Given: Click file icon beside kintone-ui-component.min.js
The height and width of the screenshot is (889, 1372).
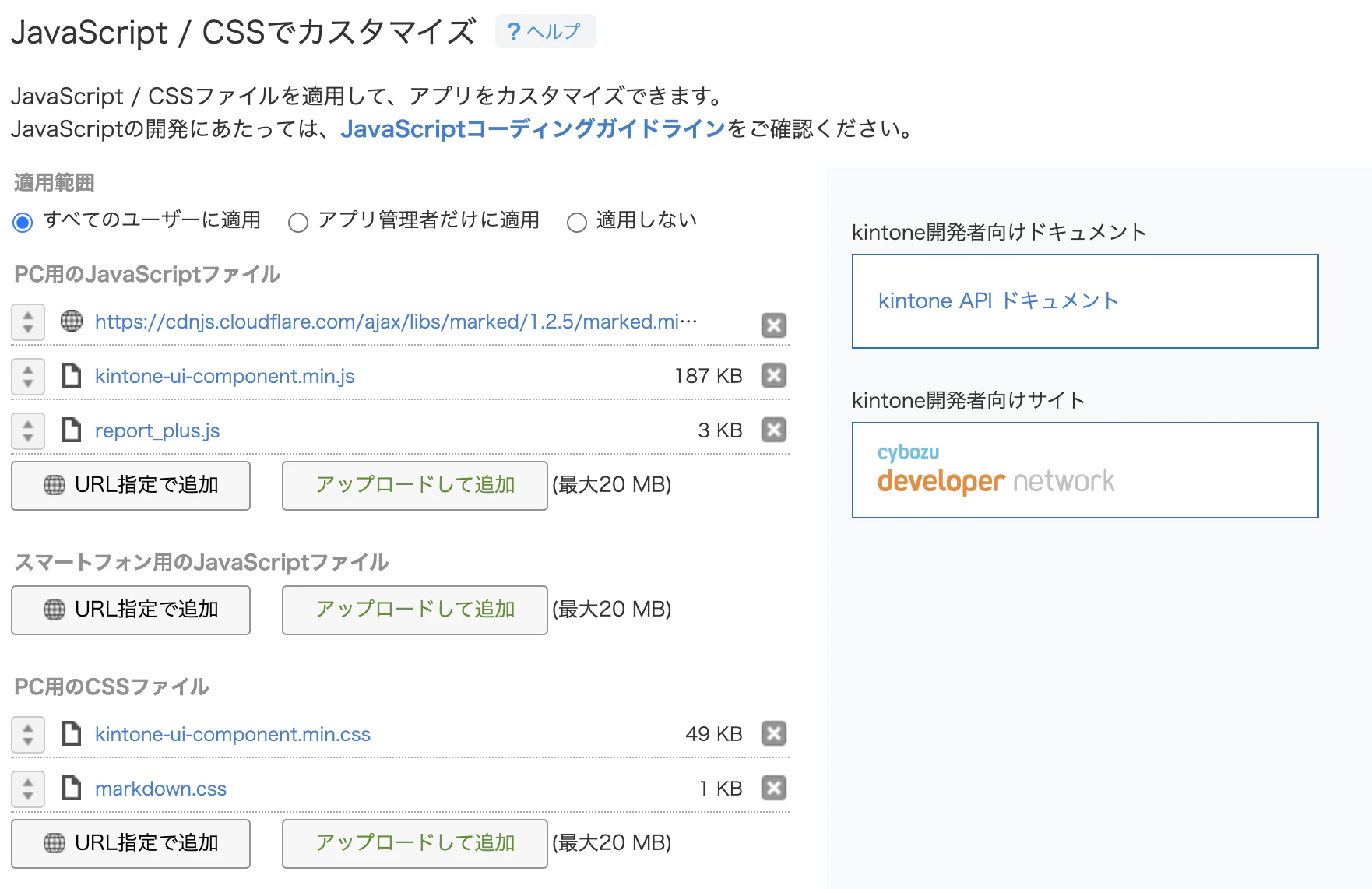Looking at the screenshot, I should [x=72, y=375].
